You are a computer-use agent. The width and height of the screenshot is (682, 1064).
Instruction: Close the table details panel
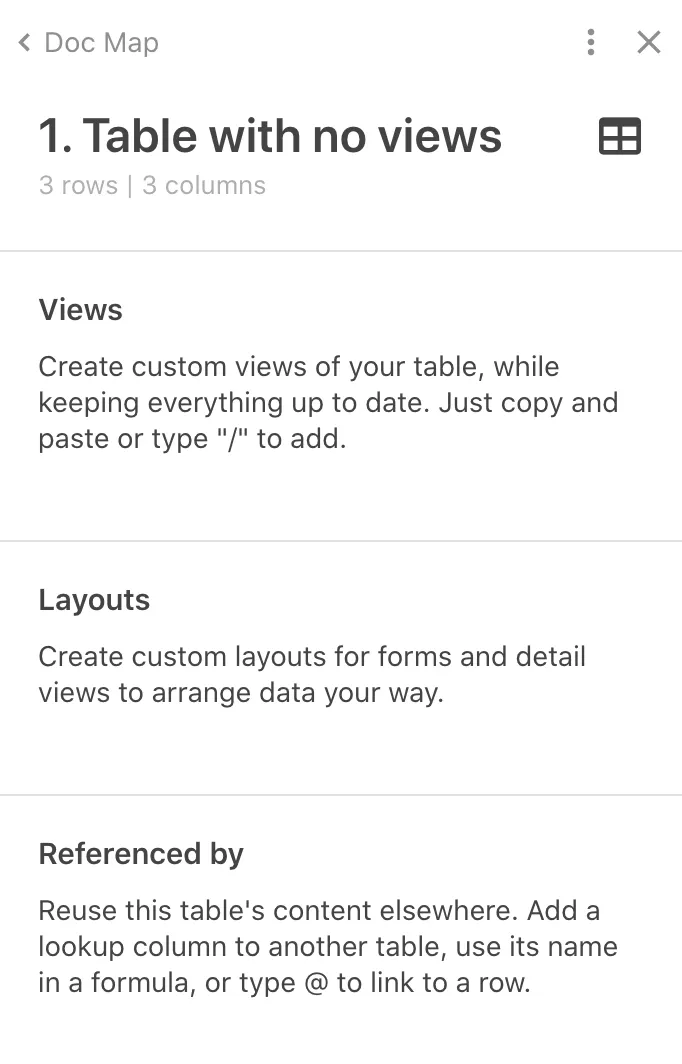point(649,43)
